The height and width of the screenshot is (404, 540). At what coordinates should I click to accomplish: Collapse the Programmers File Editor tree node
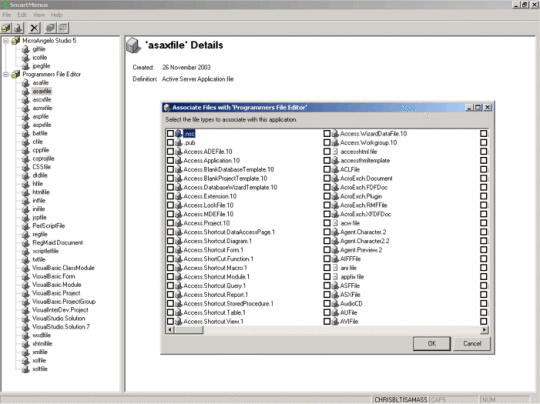coord(6,74)
